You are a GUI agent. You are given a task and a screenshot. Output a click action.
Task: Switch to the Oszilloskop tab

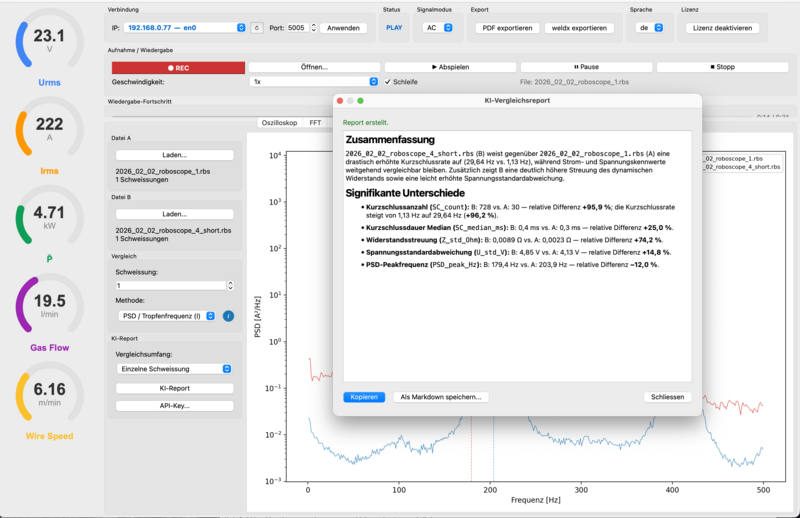(x=279, y=122)
